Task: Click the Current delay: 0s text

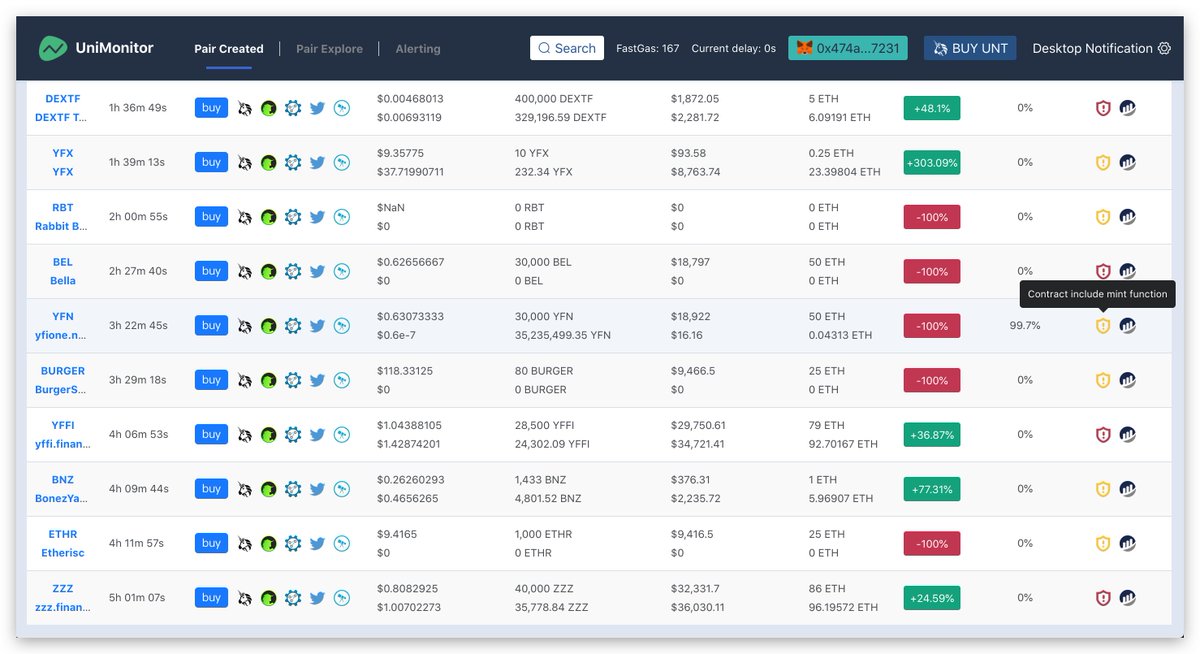Action: click(x=733, y=48)
